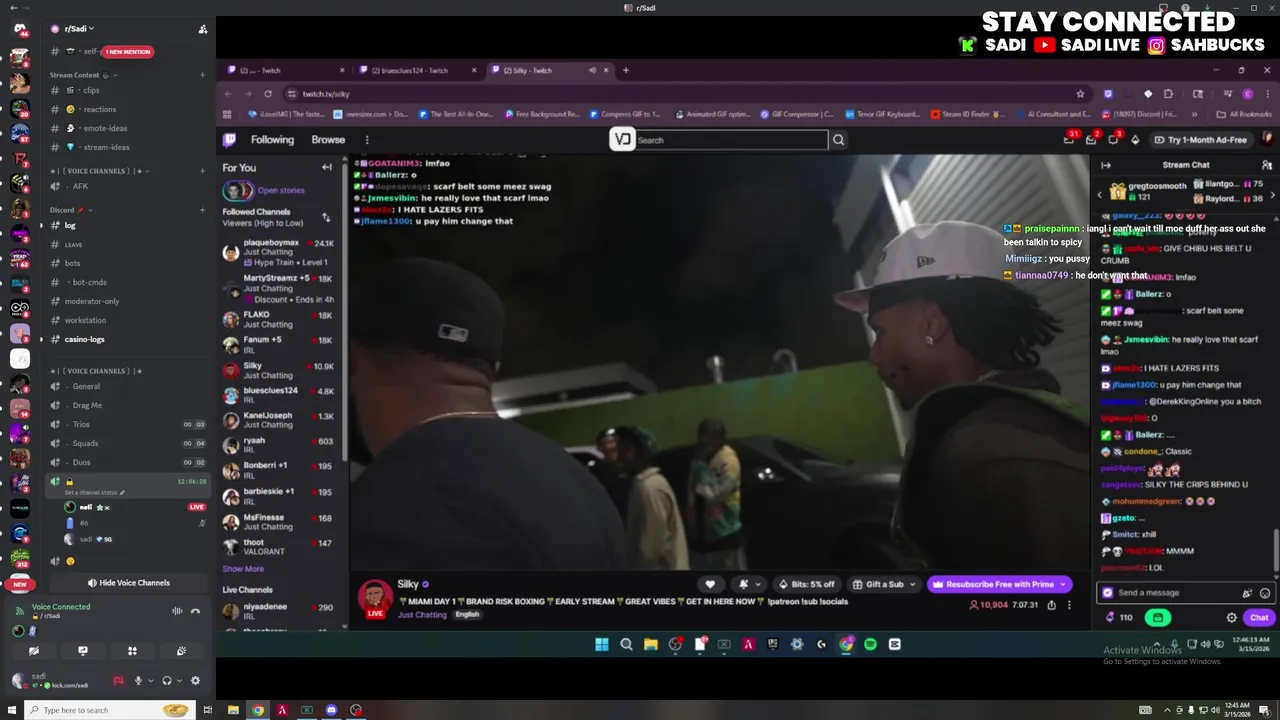1280x720 pixels.
Task: Show More followed channels
Action: click(x=243, y=569)
